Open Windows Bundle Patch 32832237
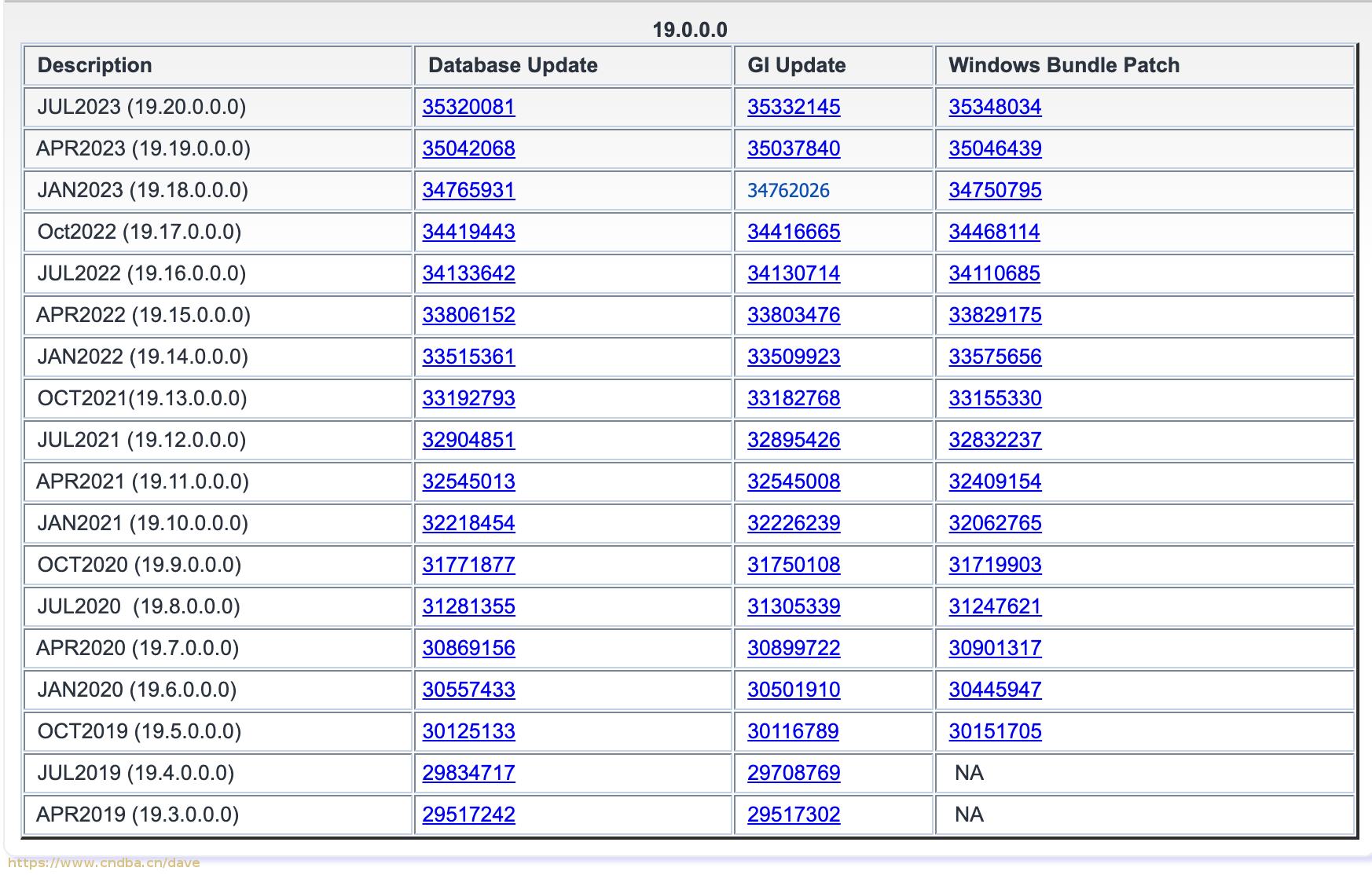Screen dimensions: 1372x875 point(995,440)
